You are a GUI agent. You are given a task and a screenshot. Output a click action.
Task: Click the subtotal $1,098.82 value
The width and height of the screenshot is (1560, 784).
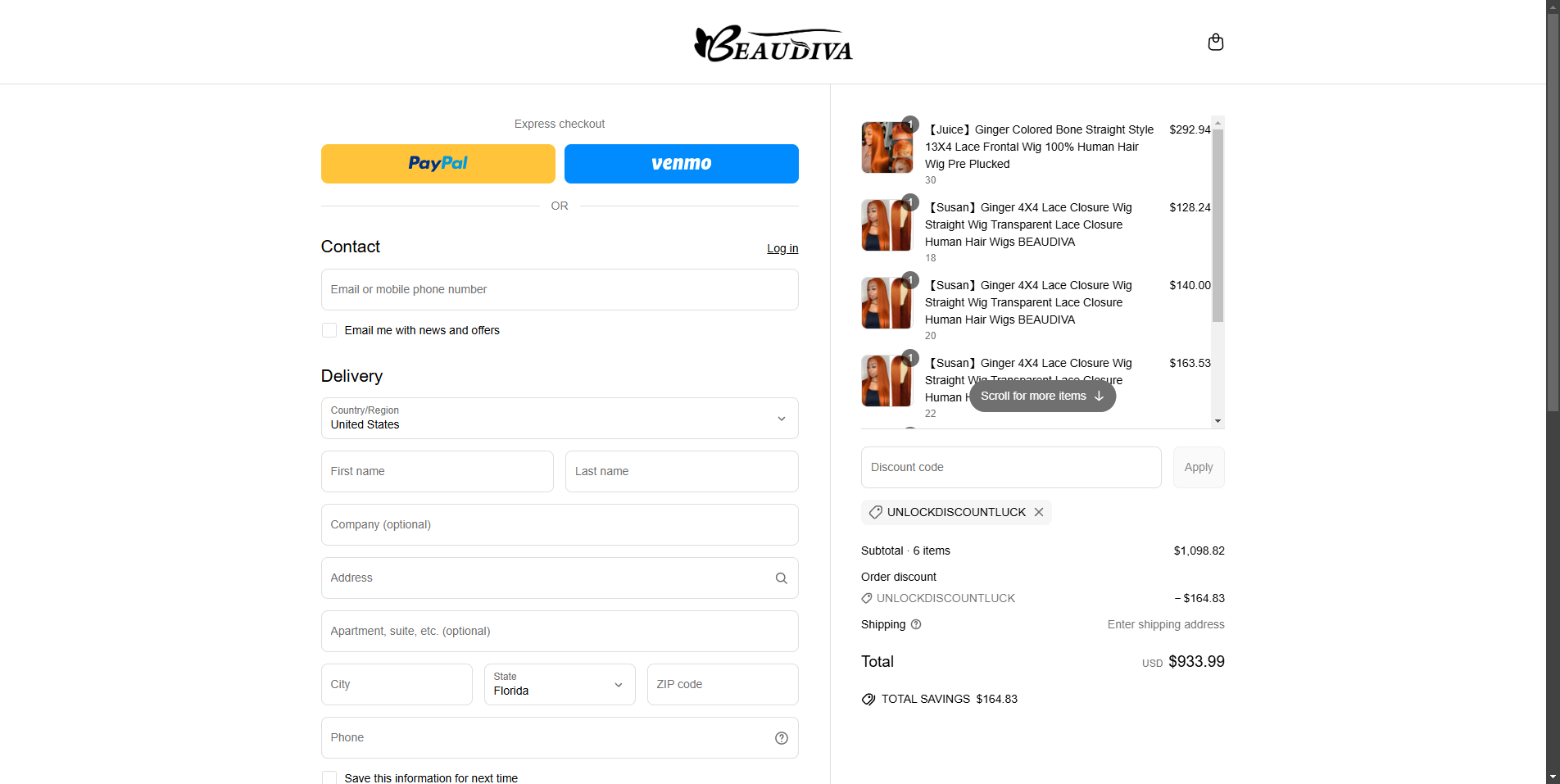click(x=1199, y=551)
